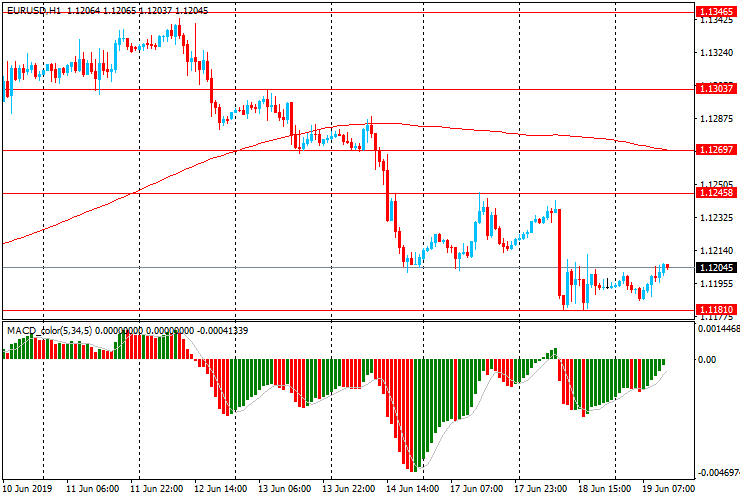Click the 1.13037 price level label
This screenshot has height=500, width=740.
(x=716, y=88)
